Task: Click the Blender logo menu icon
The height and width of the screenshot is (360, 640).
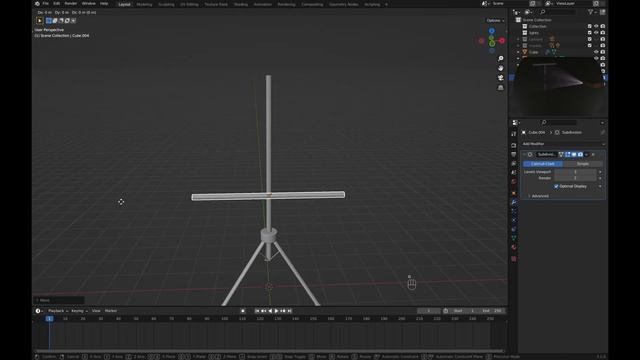Action: [x=37, y=4]
